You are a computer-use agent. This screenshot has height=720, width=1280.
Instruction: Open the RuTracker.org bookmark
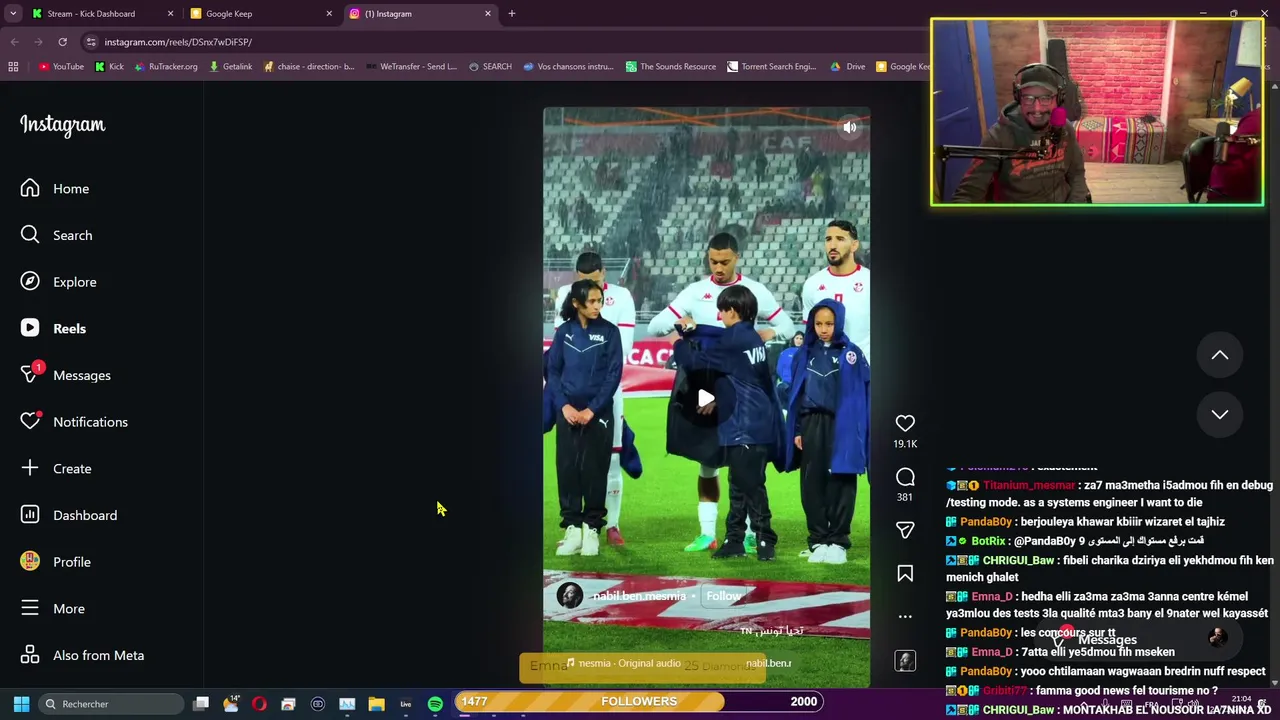(x=165, y=67)
